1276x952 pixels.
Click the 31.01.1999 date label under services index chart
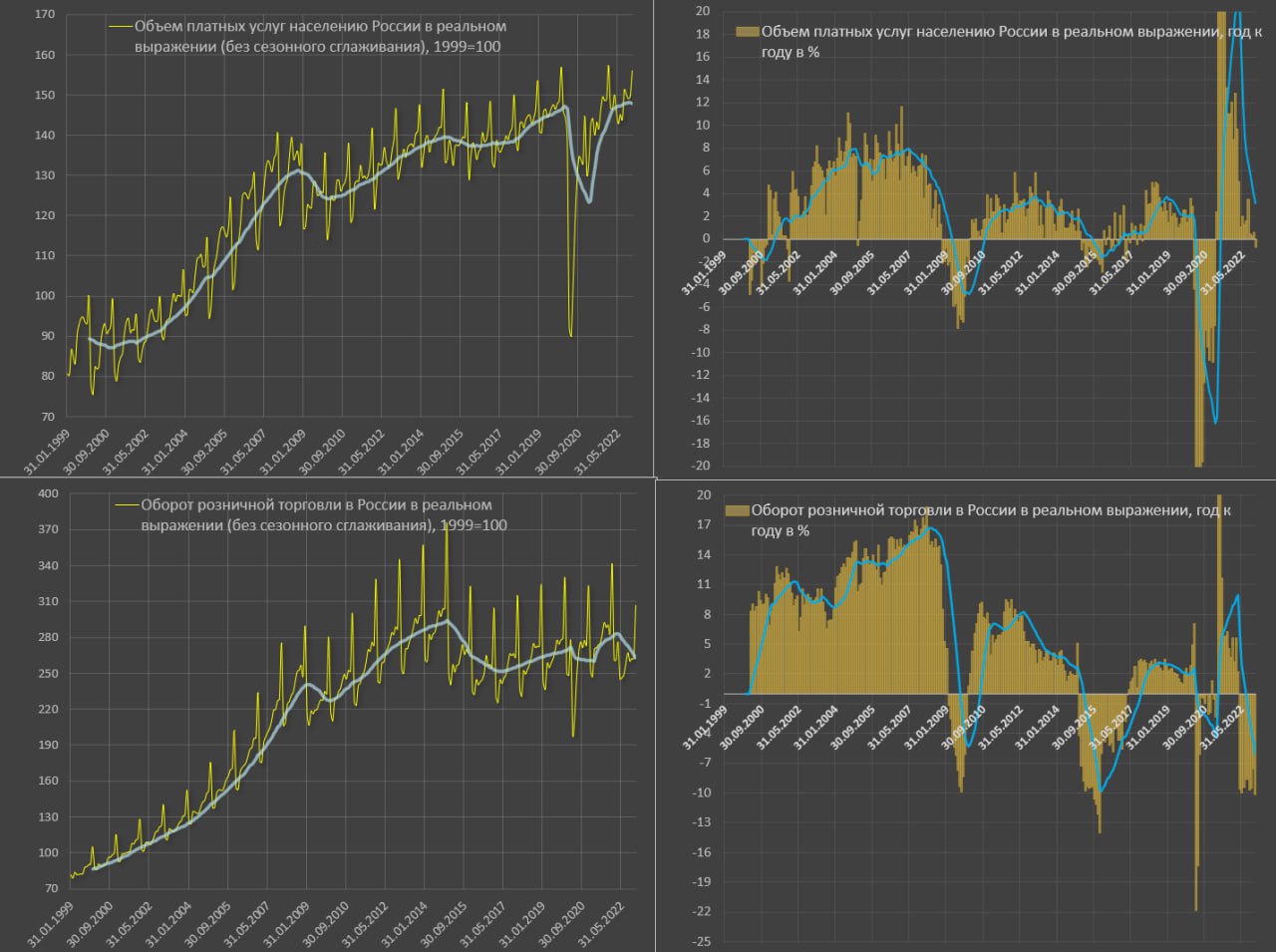45,452
